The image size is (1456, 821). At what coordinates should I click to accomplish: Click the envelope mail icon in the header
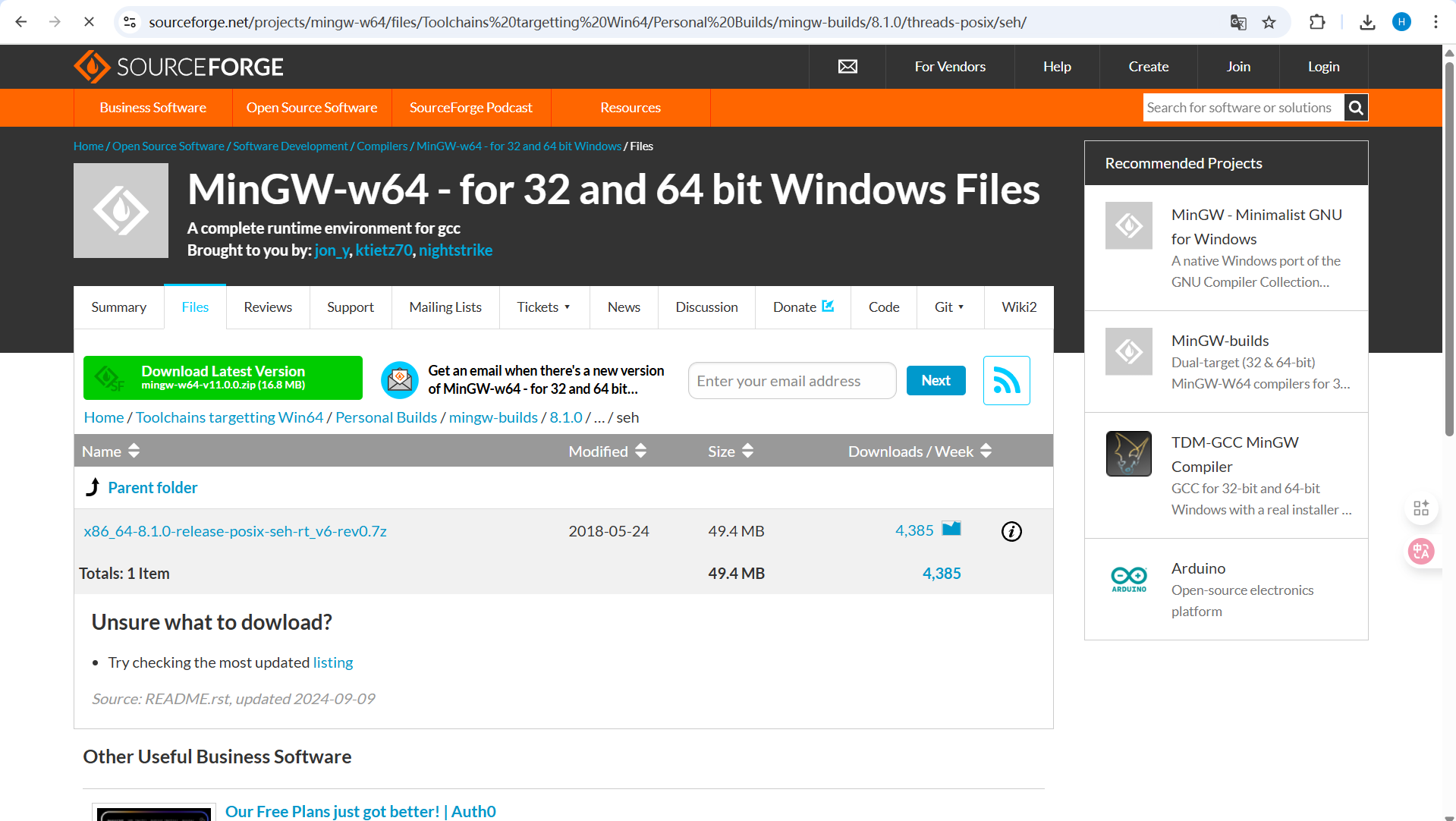point(847,67)
